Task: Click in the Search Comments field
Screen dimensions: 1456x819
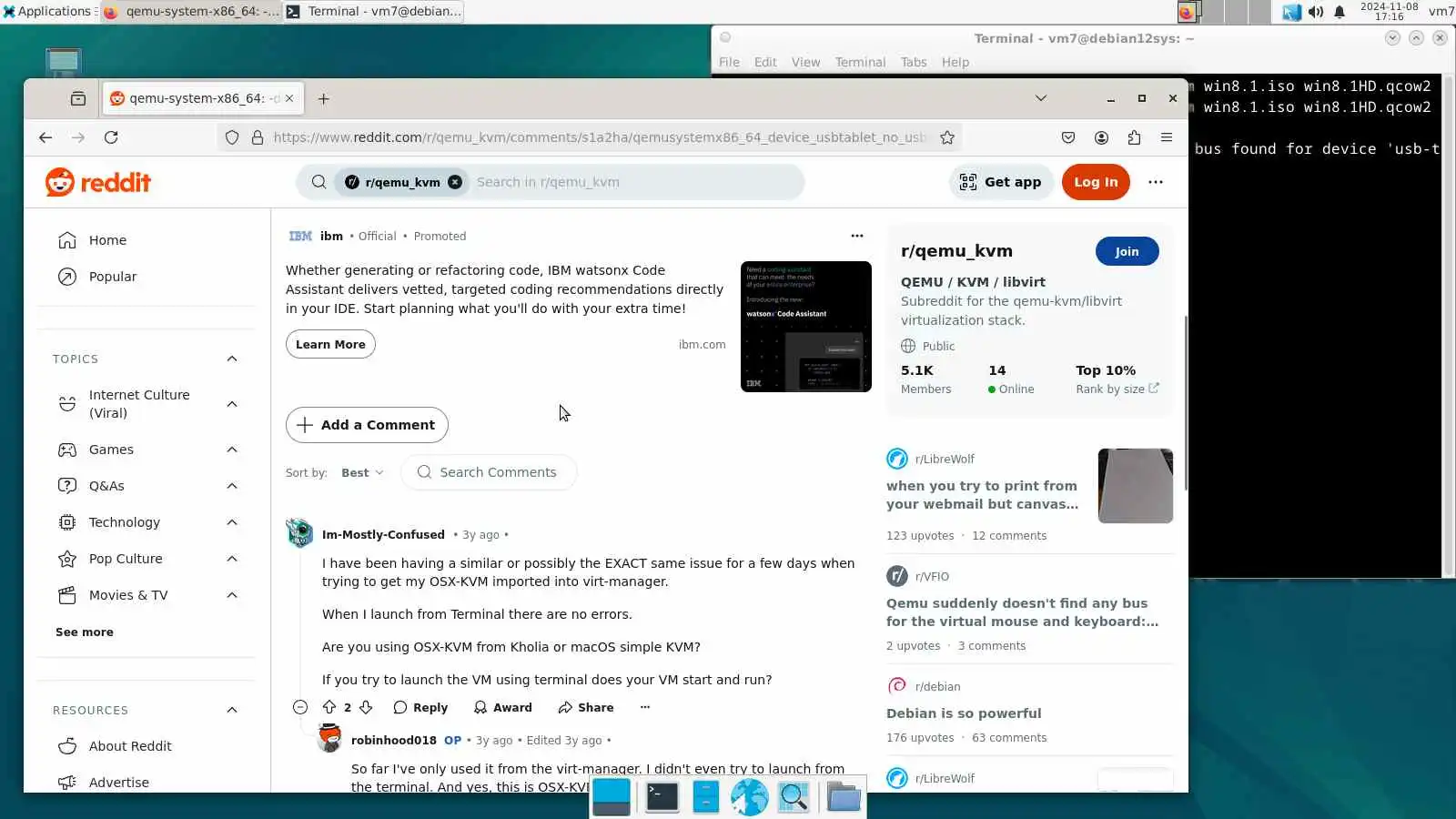Action: [x=489, y=472]
